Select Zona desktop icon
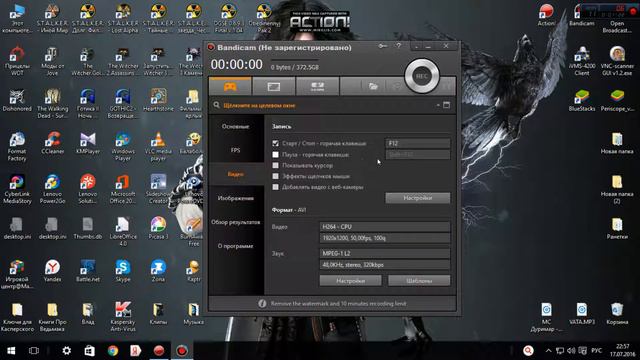 pos(158,271)
